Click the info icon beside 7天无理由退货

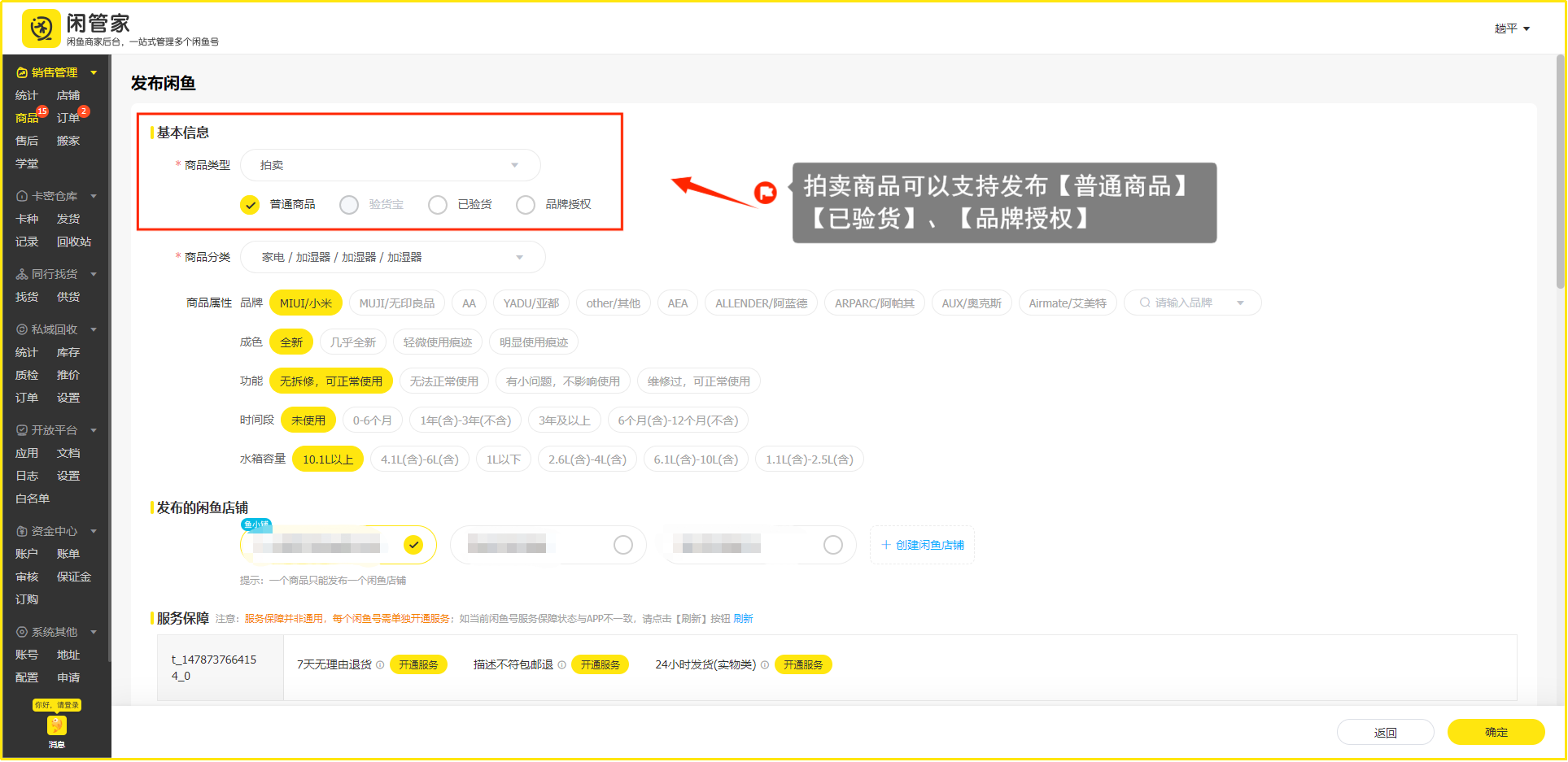[380, 665]
